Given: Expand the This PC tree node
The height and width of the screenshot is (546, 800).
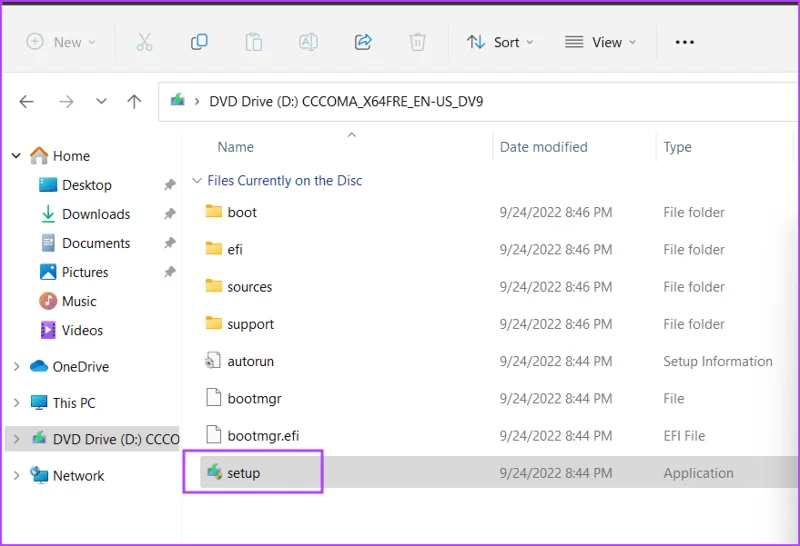Looking at the screenshot, I should (16, 403).
